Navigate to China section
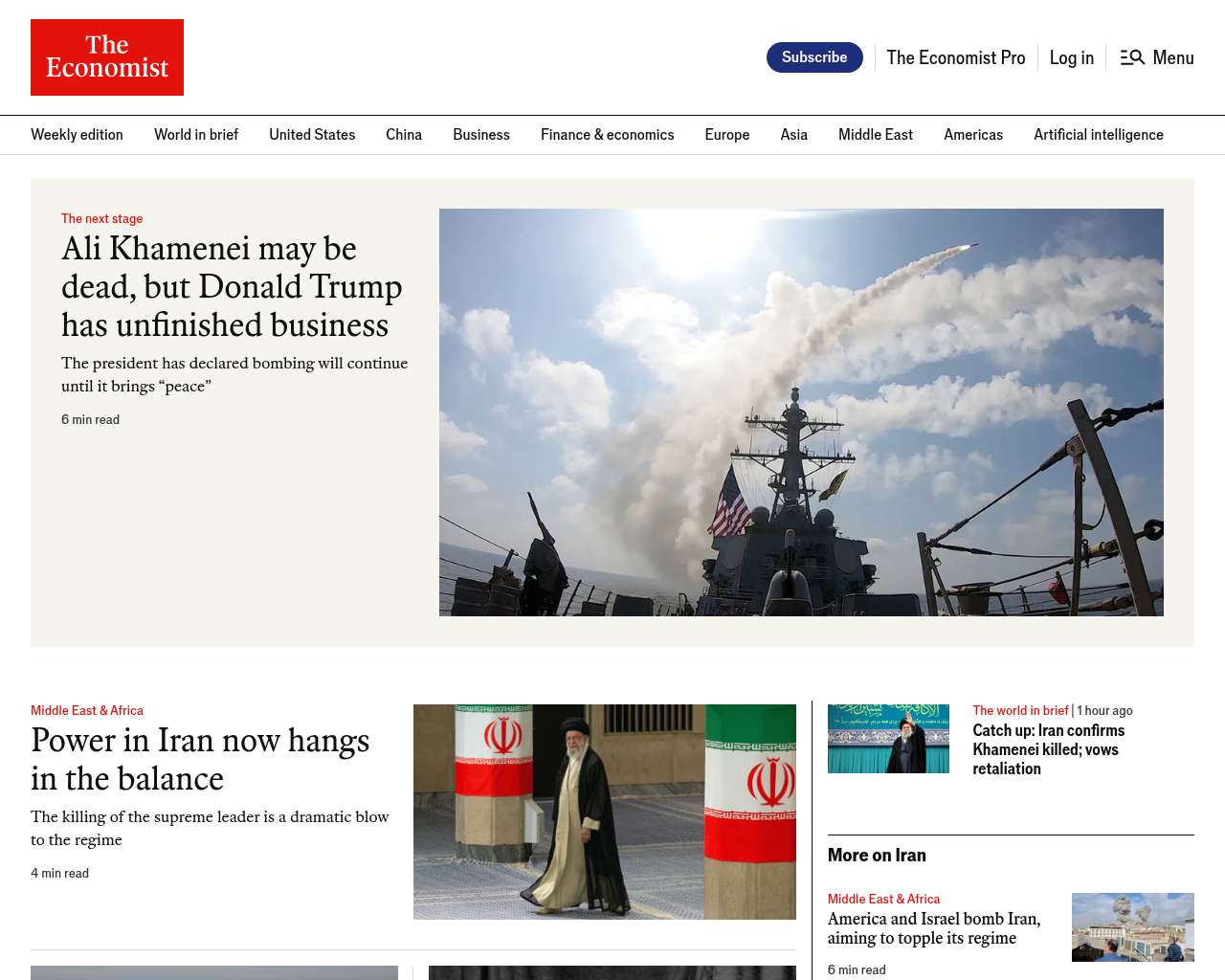 point(404,135)
